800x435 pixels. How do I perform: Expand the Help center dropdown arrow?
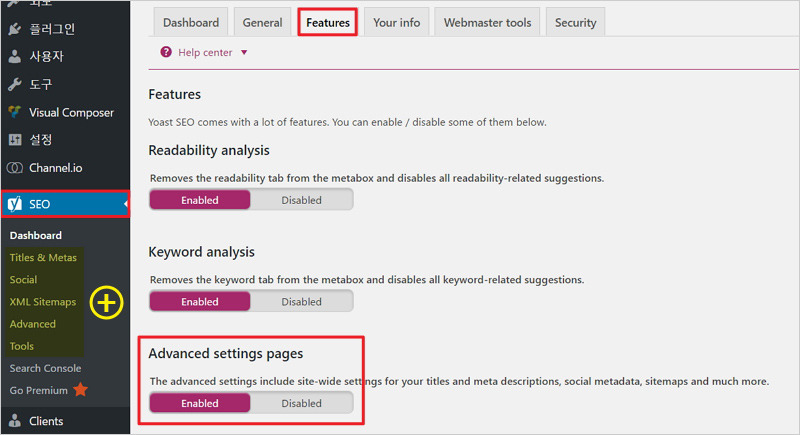click(x=244, y=53)
